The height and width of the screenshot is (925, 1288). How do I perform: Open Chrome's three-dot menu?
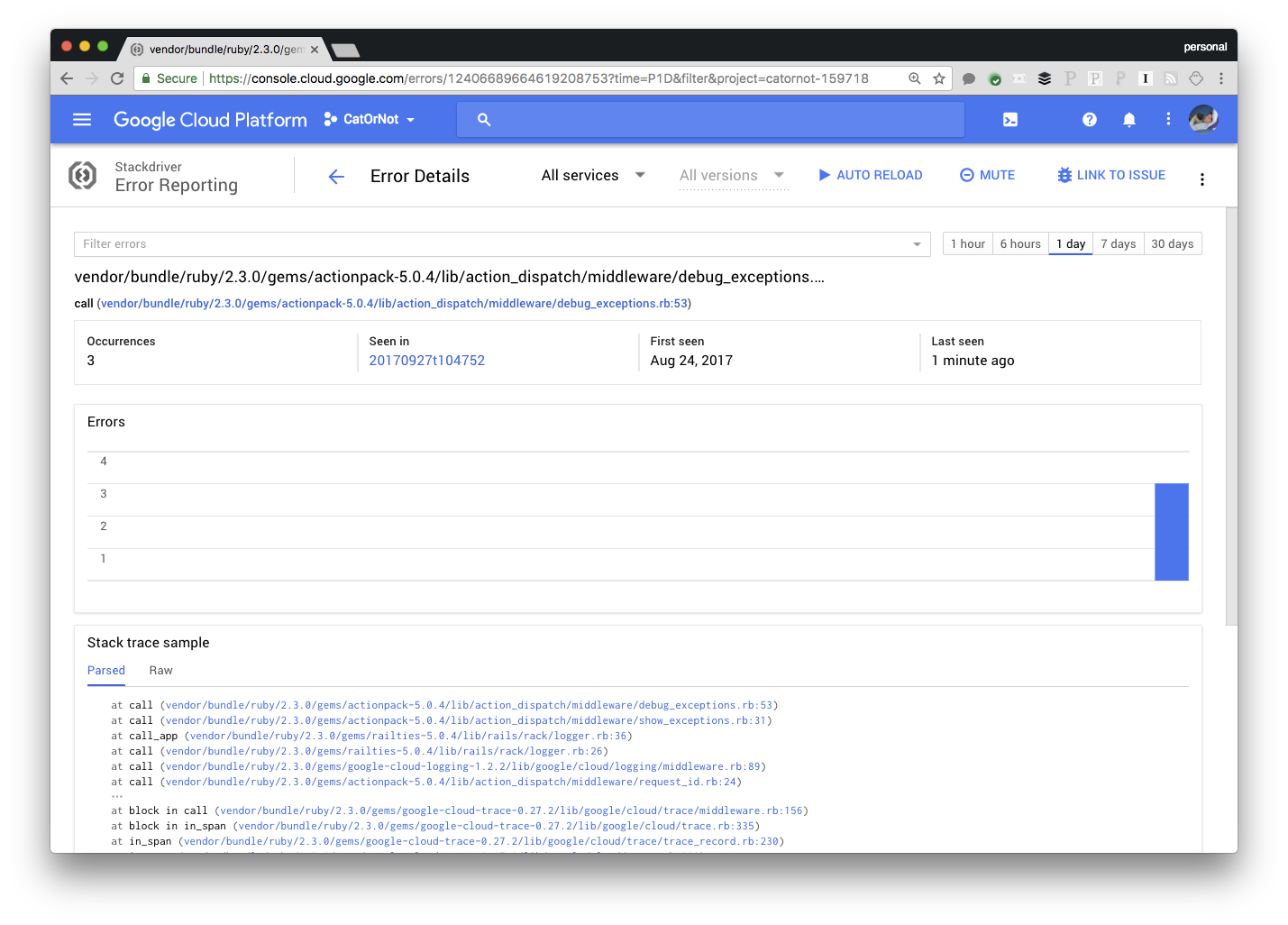(x=1221, y=78)
